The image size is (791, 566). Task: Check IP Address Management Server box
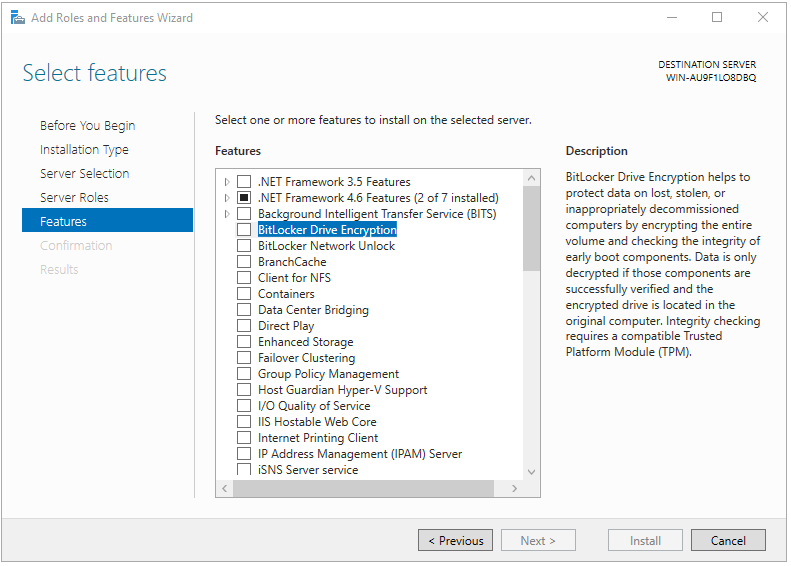point(244,454)
